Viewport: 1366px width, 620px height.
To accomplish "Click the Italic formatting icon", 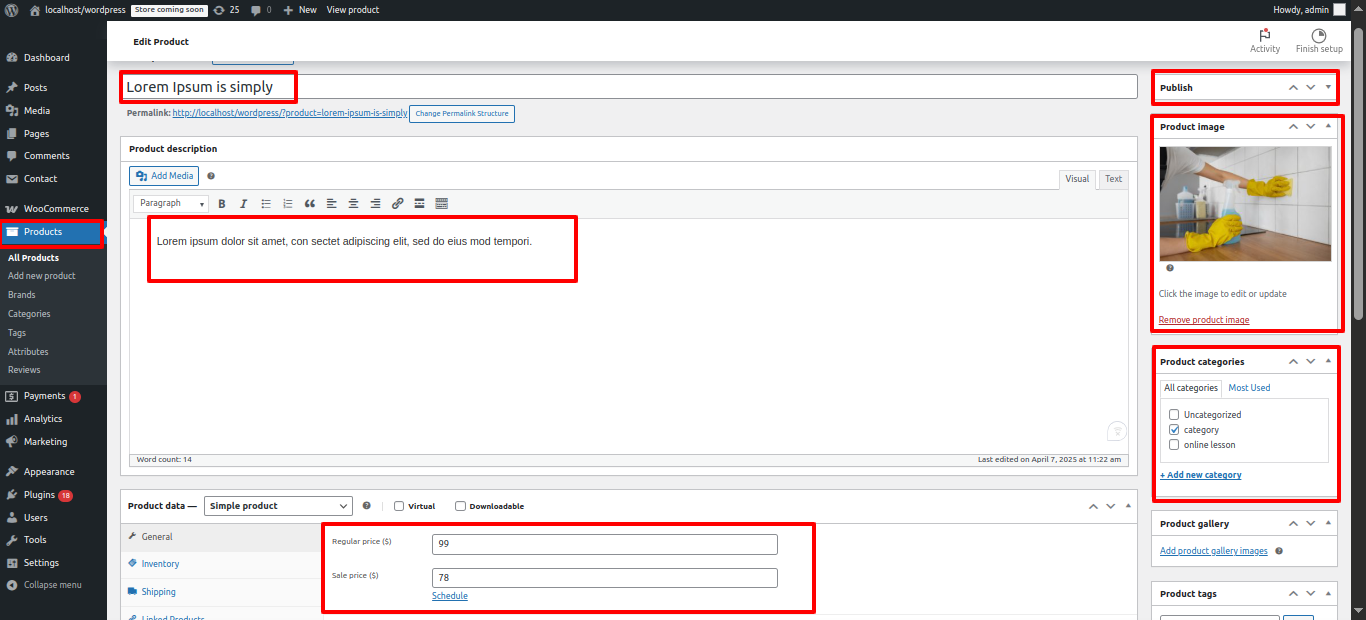I will (x=243, y=204).
